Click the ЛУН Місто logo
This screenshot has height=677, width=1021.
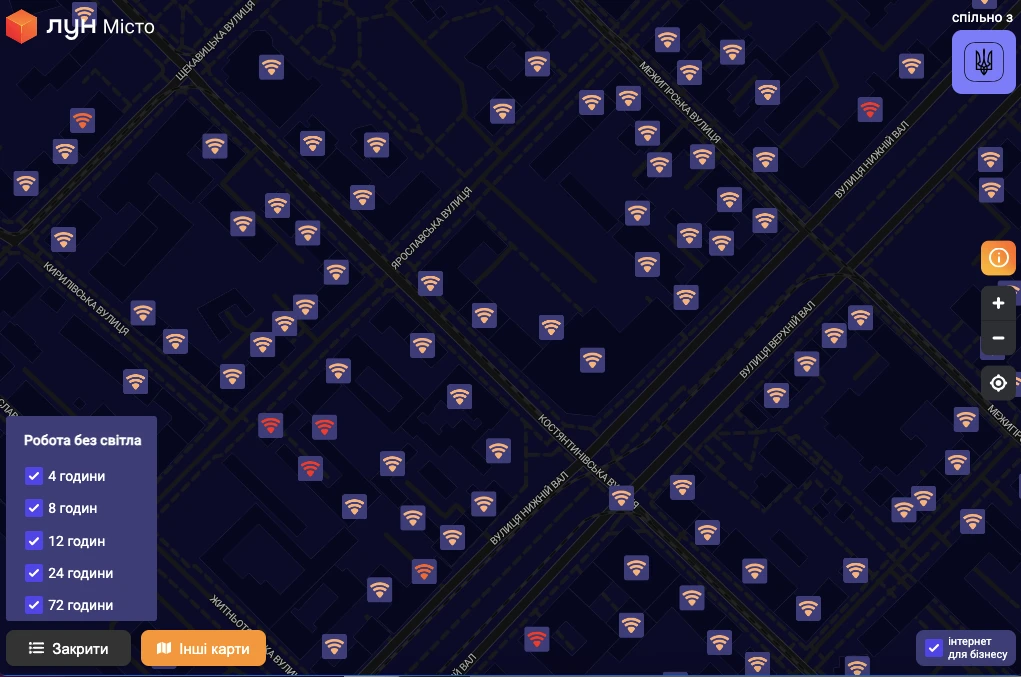click(81, 27)
